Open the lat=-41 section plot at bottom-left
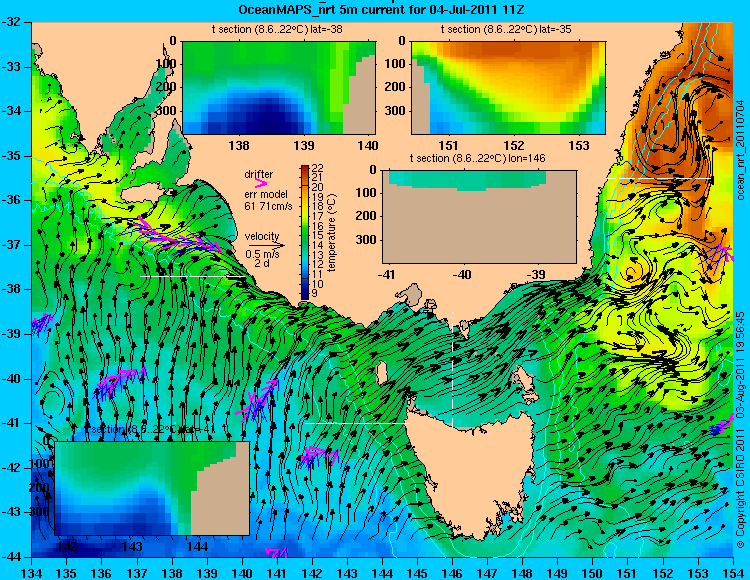The width and height of the screenshot is (750, 580). click(x=152, y=488)
